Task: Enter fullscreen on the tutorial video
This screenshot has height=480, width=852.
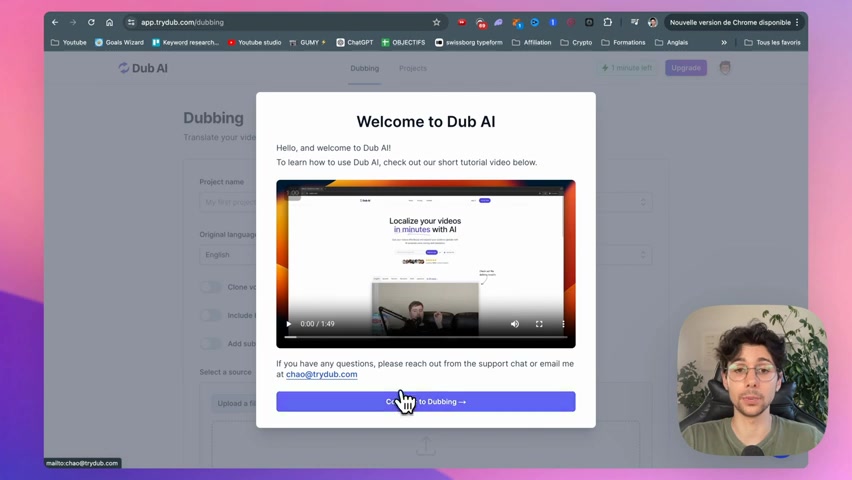Action: (539, 324)
